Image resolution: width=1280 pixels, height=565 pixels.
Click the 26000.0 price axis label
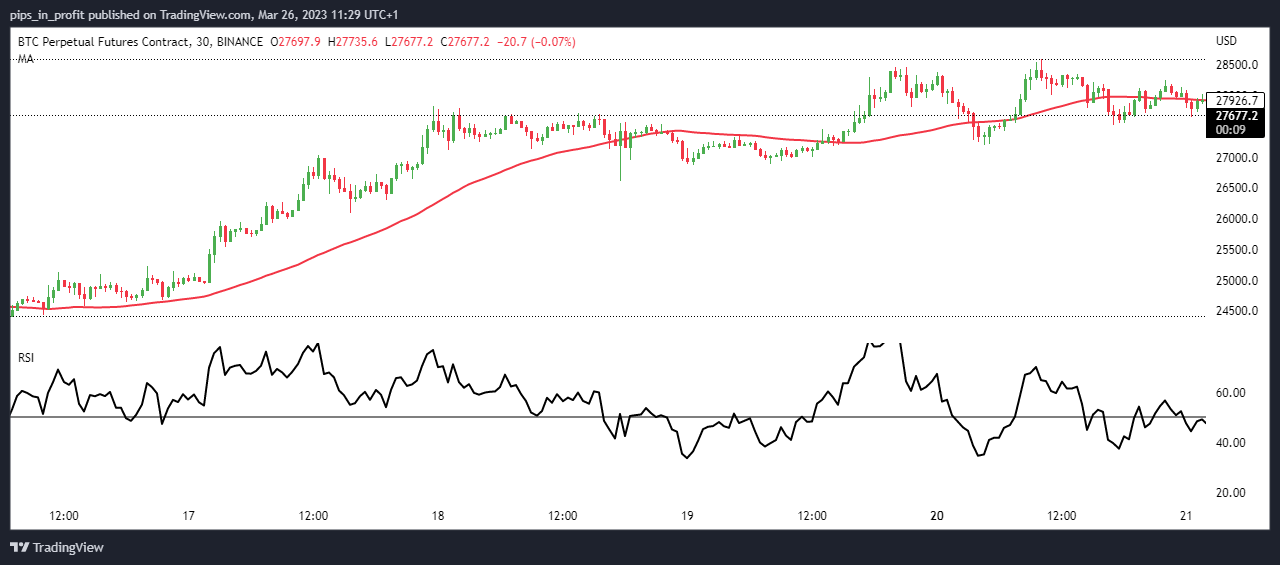1237,219
